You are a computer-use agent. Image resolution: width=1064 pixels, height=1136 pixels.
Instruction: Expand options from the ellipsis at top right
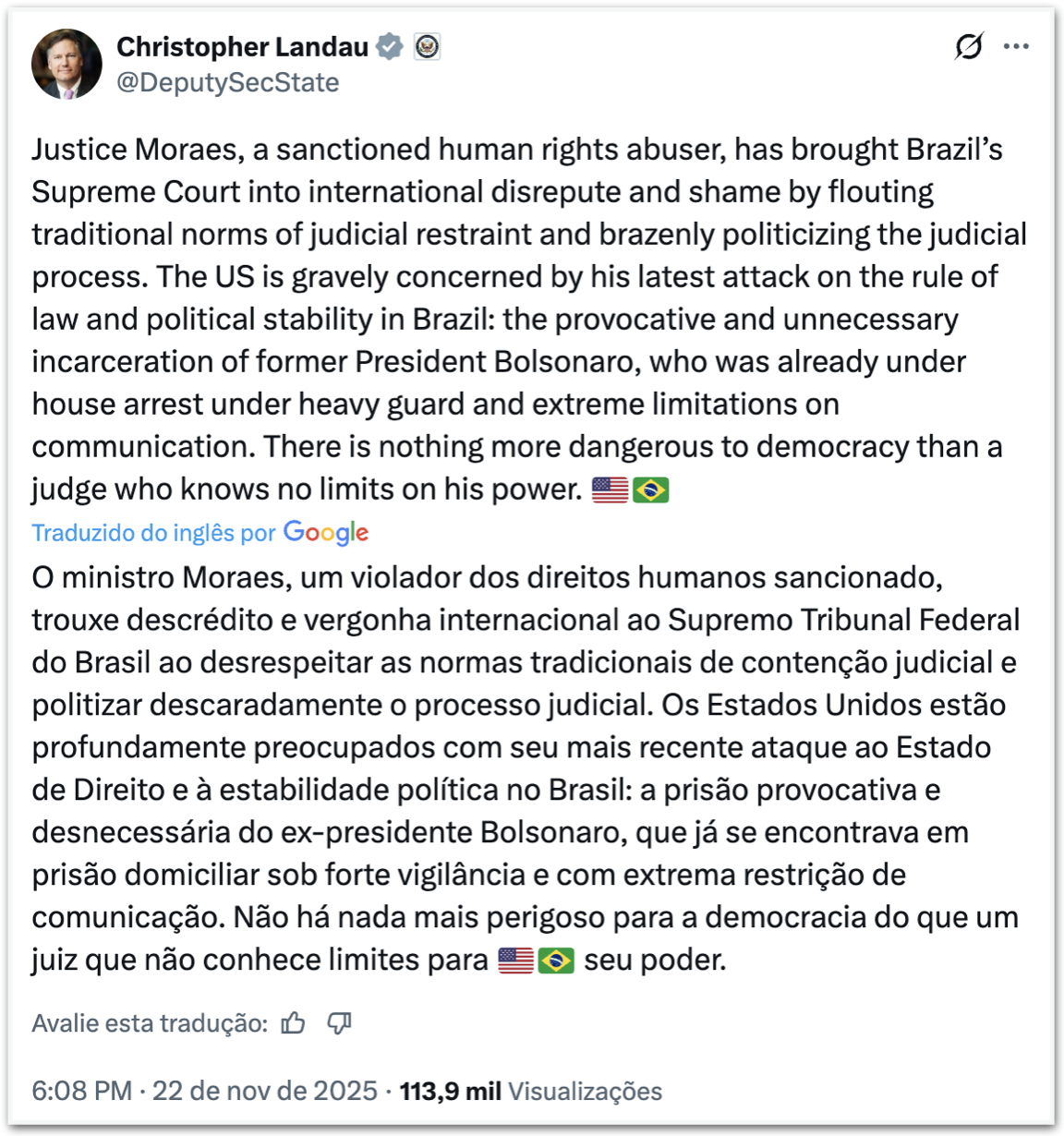(x=1017, y=44)
